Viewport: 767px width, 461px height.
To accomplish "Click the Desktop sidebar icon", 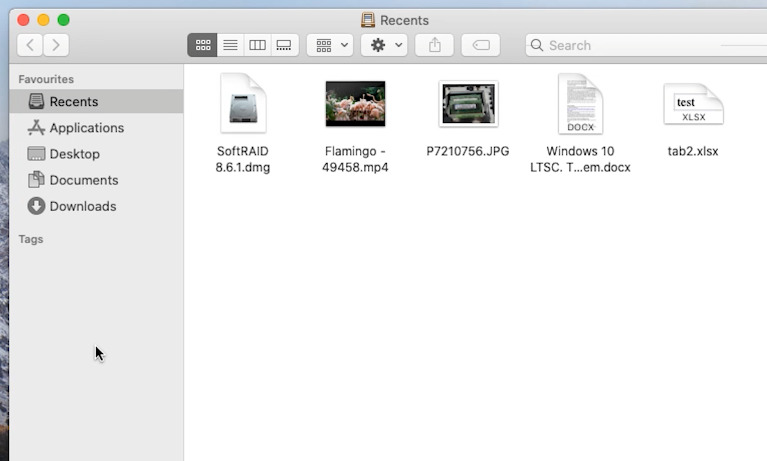I will point(36,154).
